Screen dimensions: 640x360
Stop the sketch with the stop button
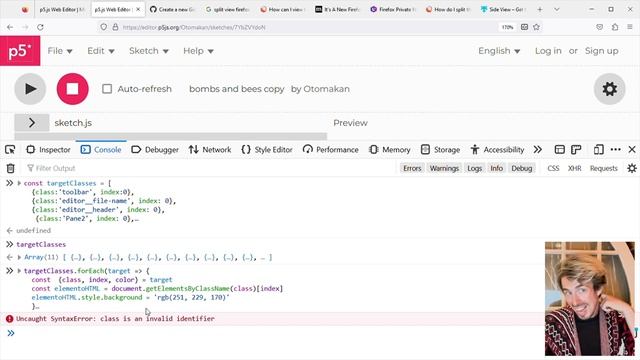coord(73,89)
